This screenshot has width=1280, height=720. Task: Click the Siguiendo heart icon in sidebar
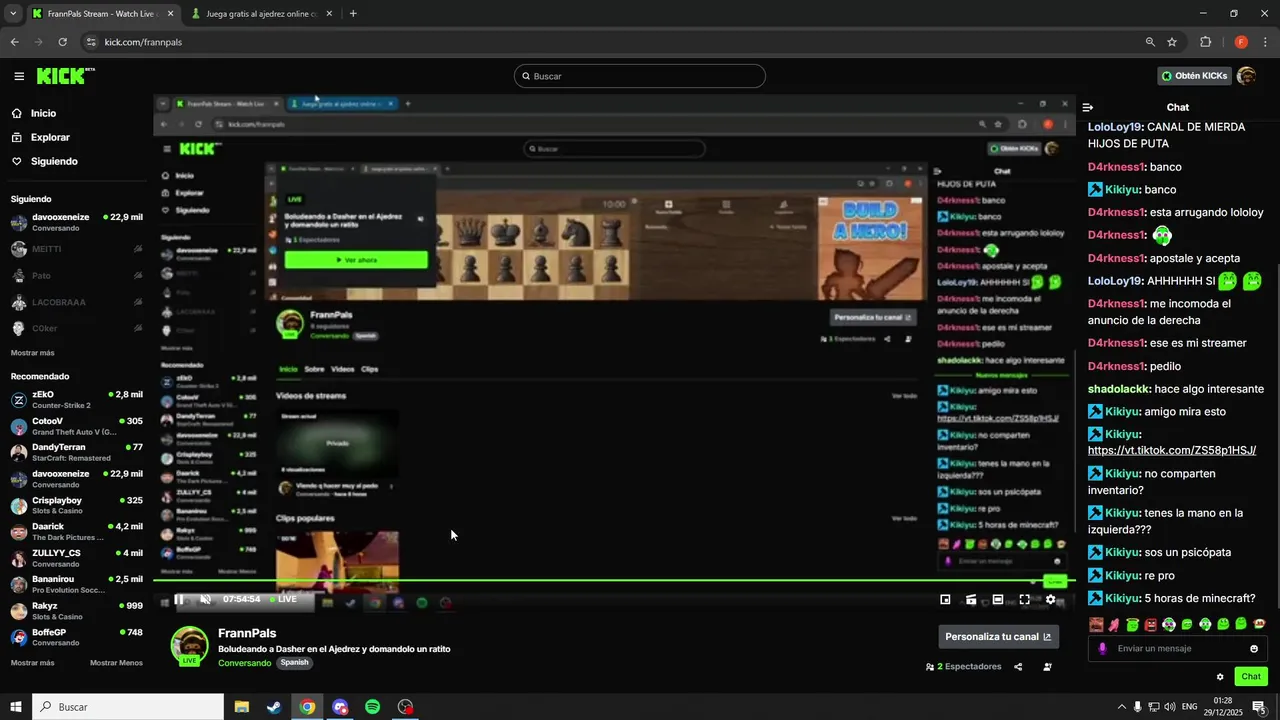tap(17, 161)
